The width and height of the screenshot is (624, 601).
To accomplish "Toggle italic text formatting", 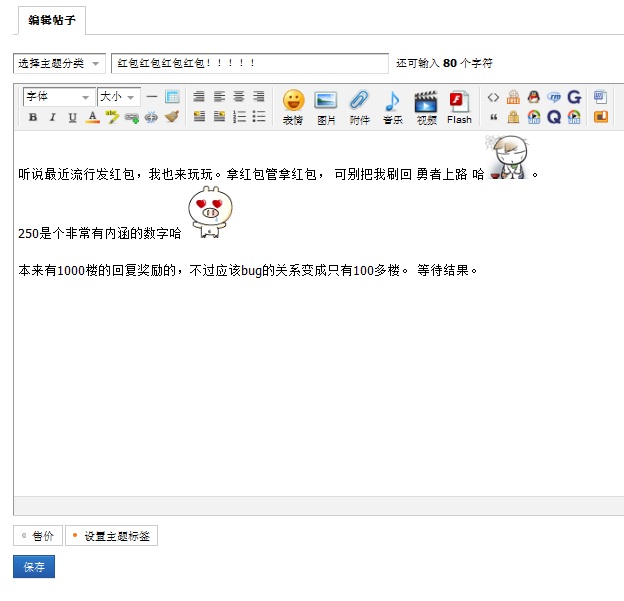I will point(53,117).
